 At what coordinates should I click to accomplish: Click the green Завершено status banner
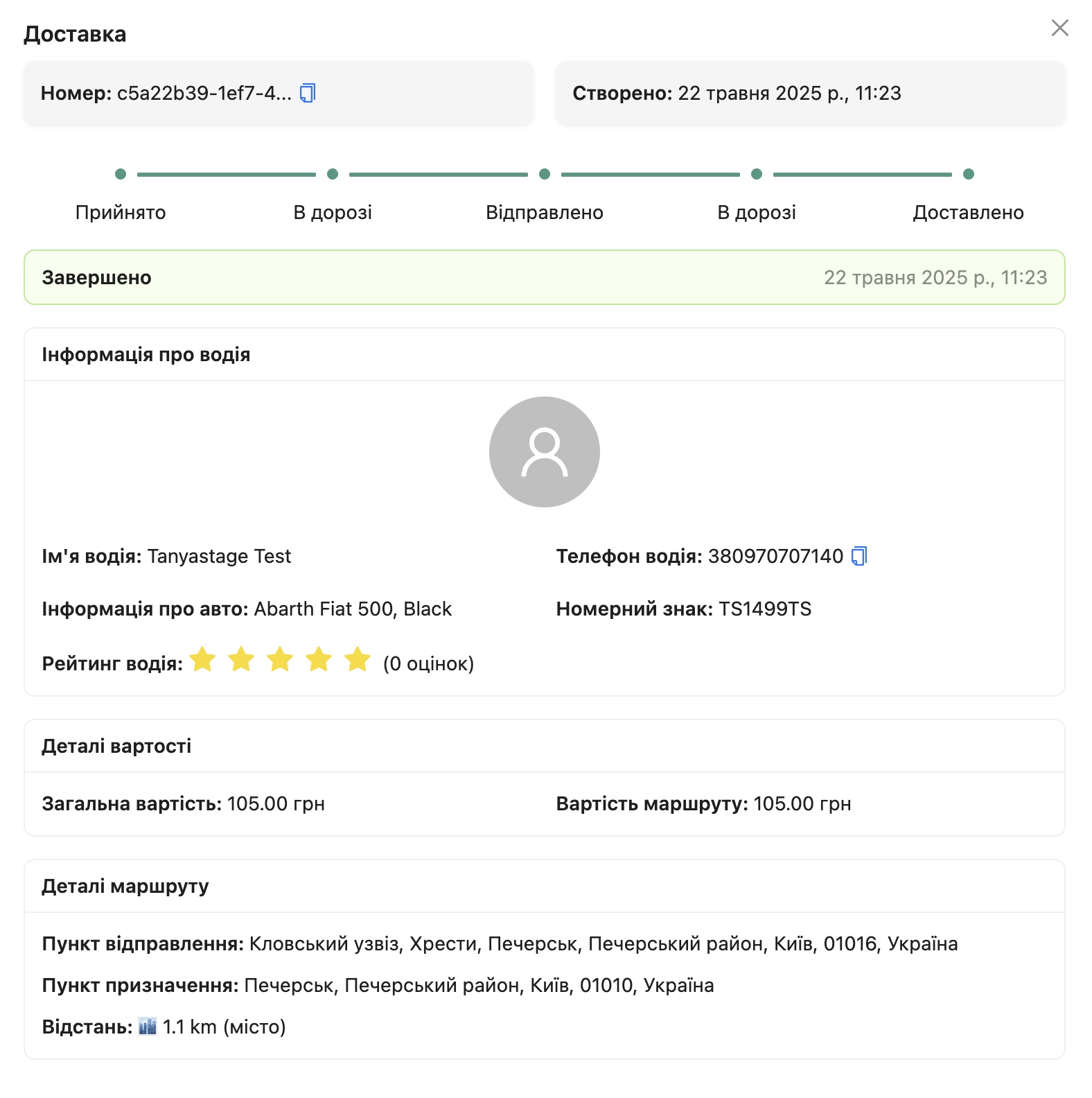tap(545, 277)
